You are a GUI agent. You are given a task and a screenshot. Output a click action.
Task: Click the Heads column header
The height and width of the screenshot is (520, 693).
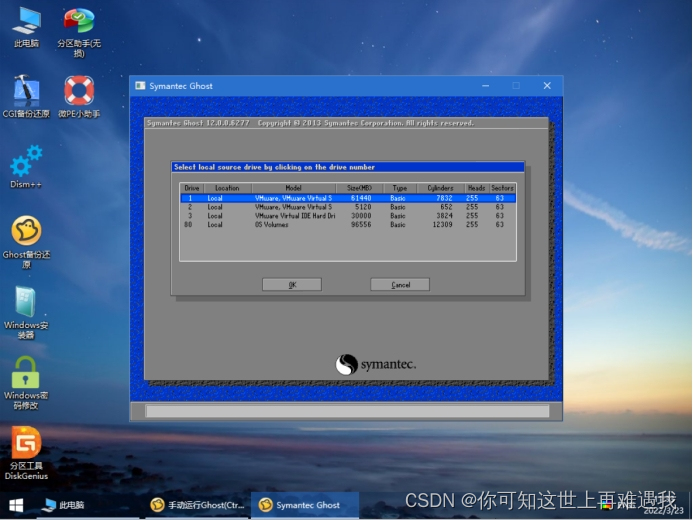tap(476, 188)
